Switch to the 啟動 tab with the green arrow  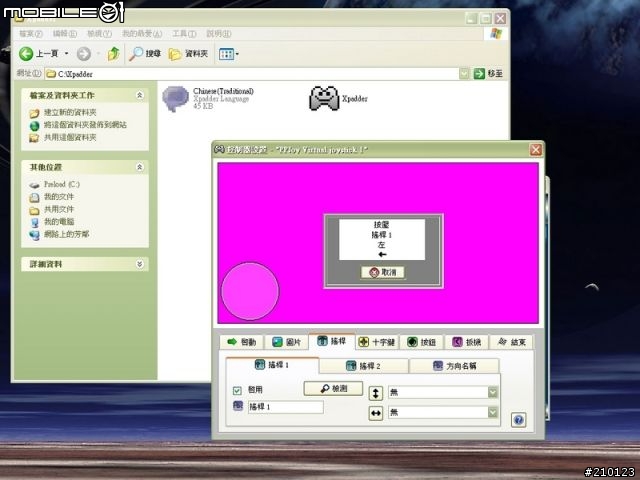(242, 342)
